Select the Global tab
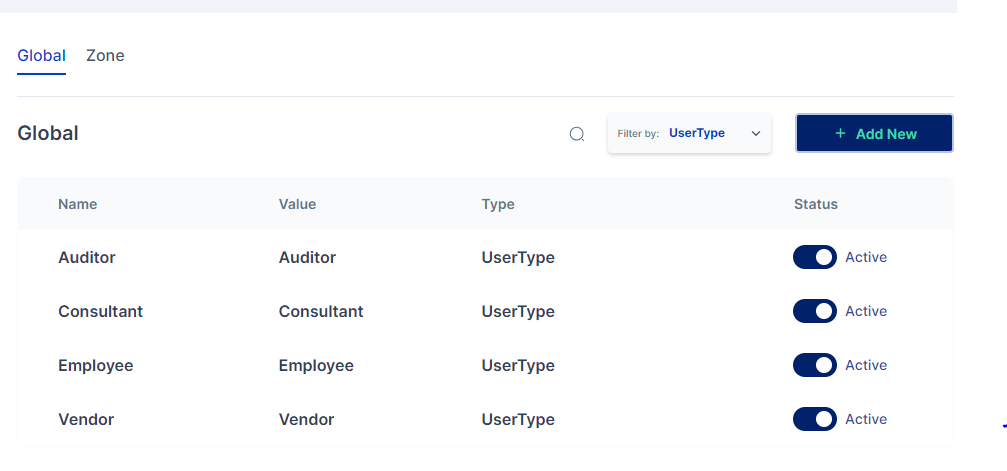Screen dimensions: 1007x471 pos(41,56)
